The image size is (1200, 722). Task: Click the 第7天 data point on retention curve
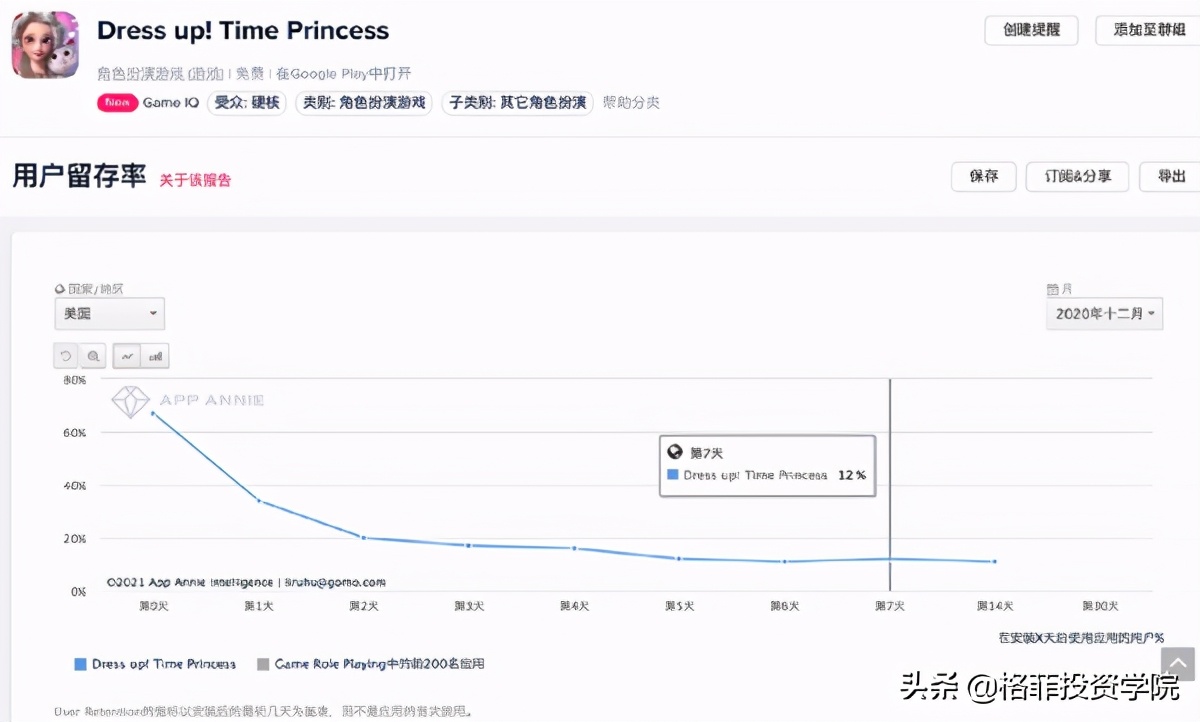click(x=889, y=561)
